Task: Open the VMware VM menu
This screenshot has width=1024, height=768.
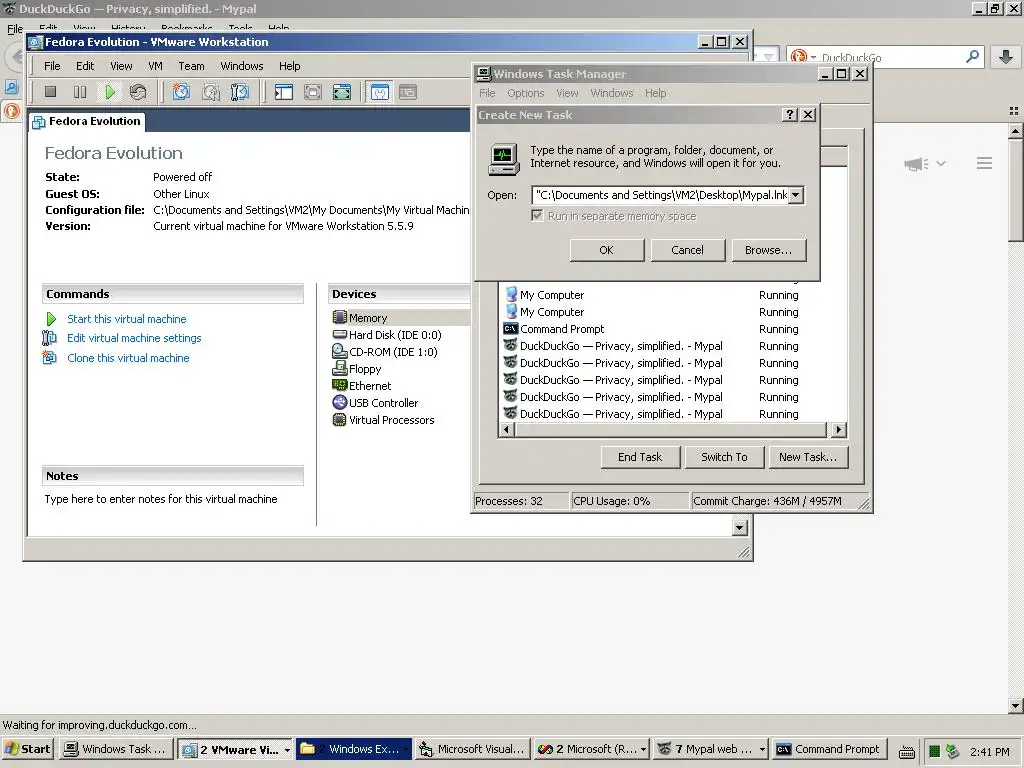Action: [155, 66]
